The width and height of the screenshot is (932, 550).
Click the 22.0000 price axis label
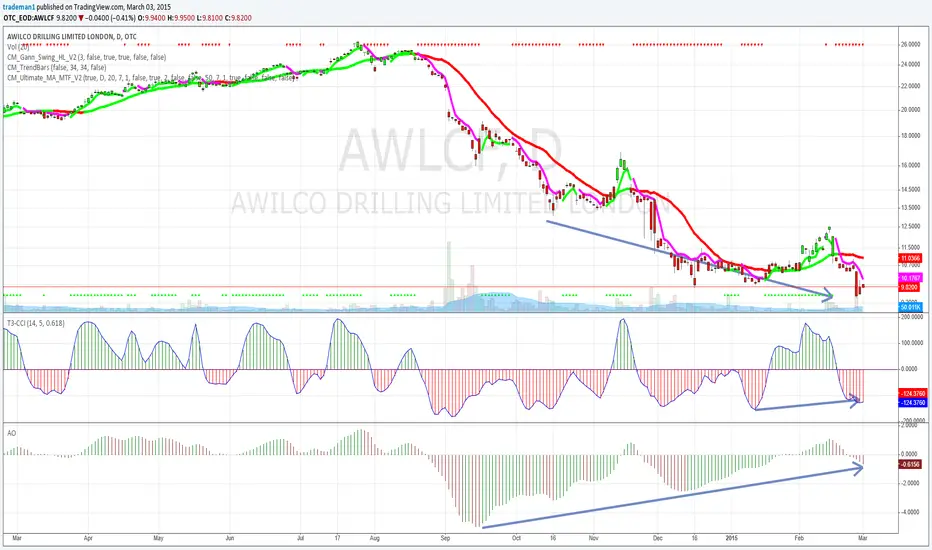click(x=911, y=86)
